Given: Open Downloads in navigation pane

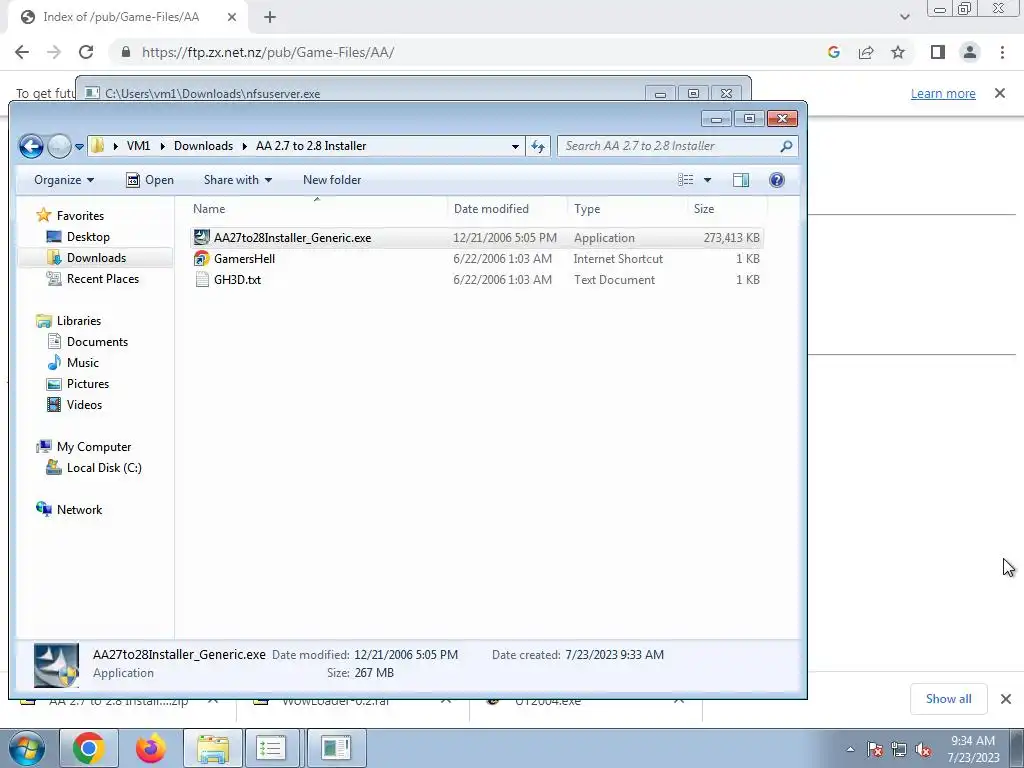Looking at the screenshot, I should [96, 257].
